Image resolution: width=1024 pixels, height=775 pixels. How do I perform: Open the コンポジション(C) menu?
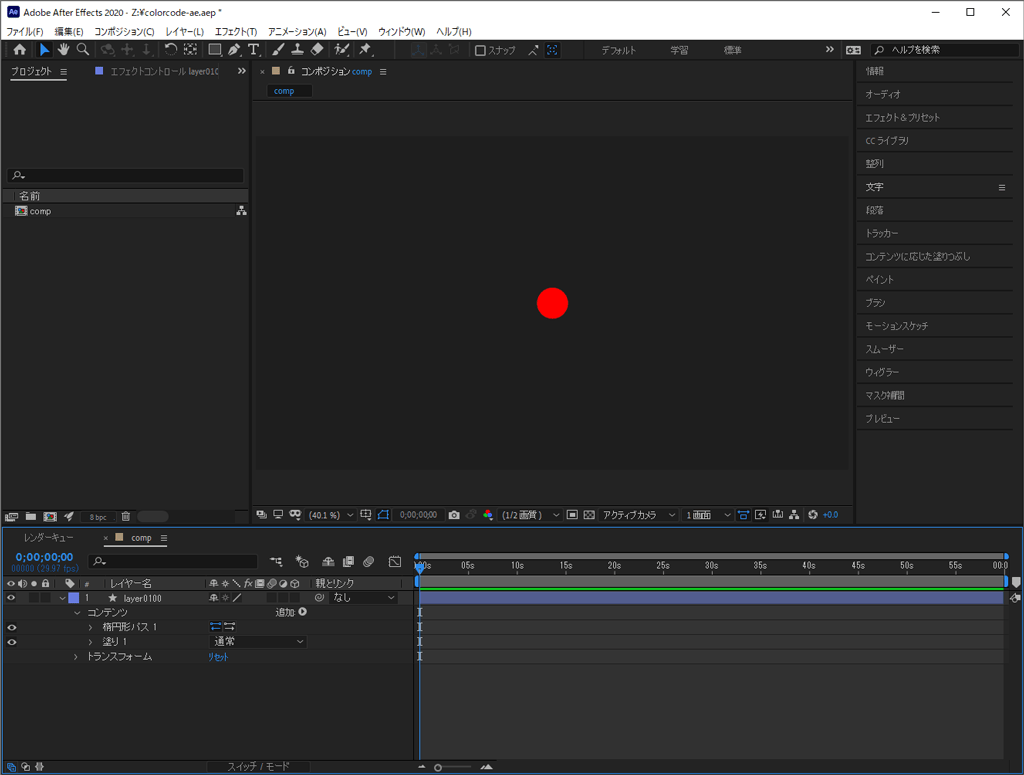click(124, 31)
